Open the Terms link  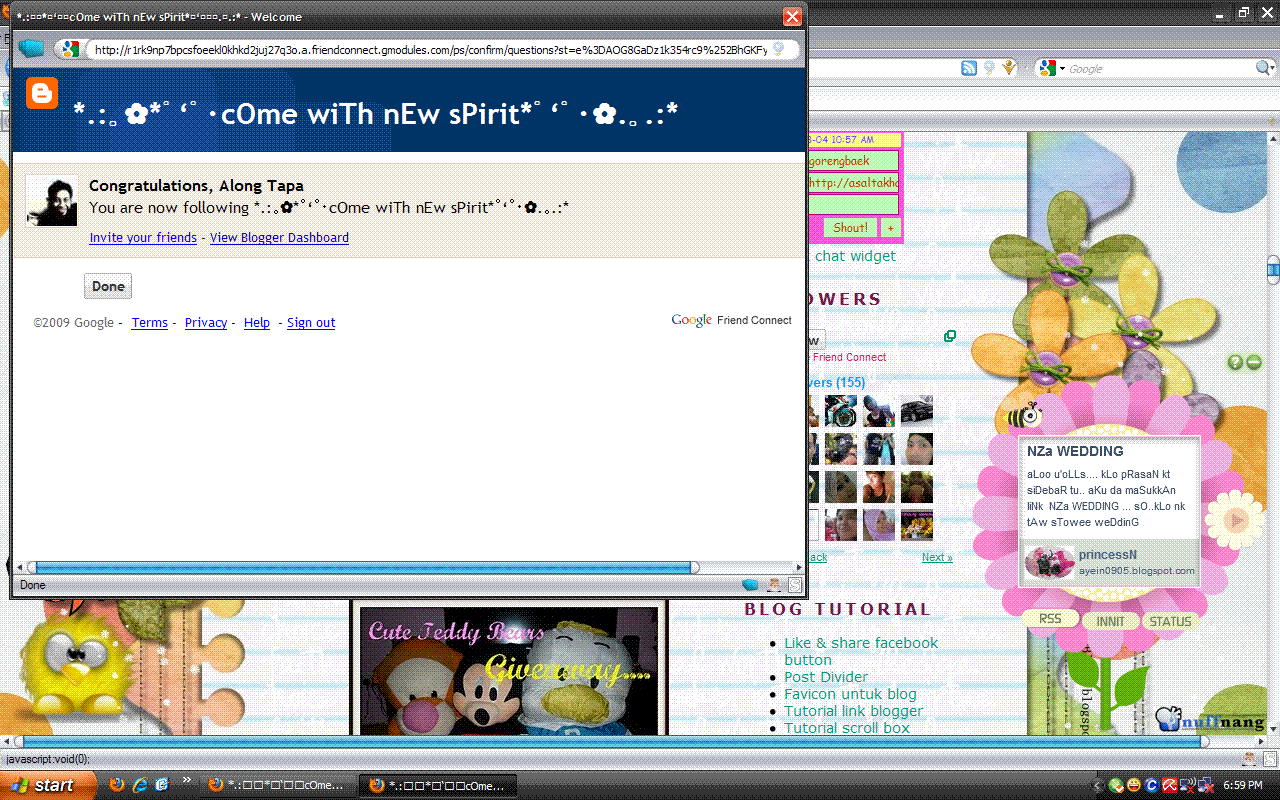pyautogui.click(x=150, y=323)
